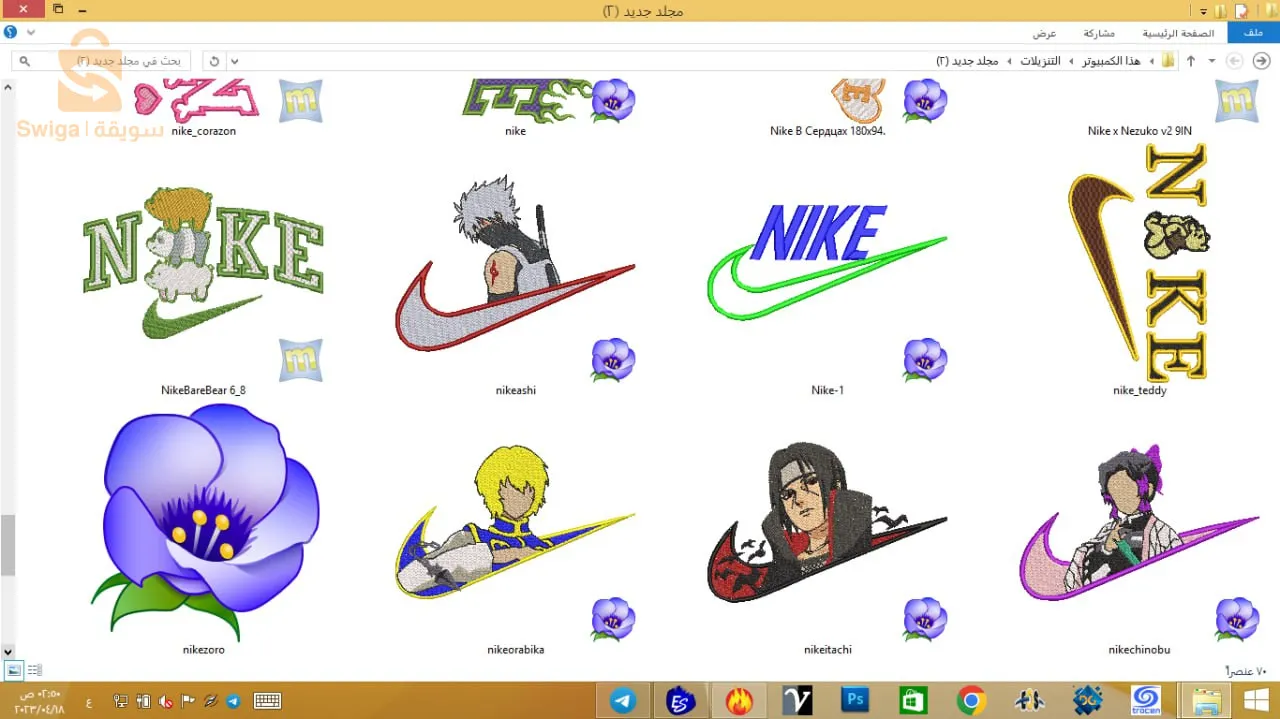Screen dimensions: 1280x719
Task: Open the address bar history dropdown
Action: point(235,61)
